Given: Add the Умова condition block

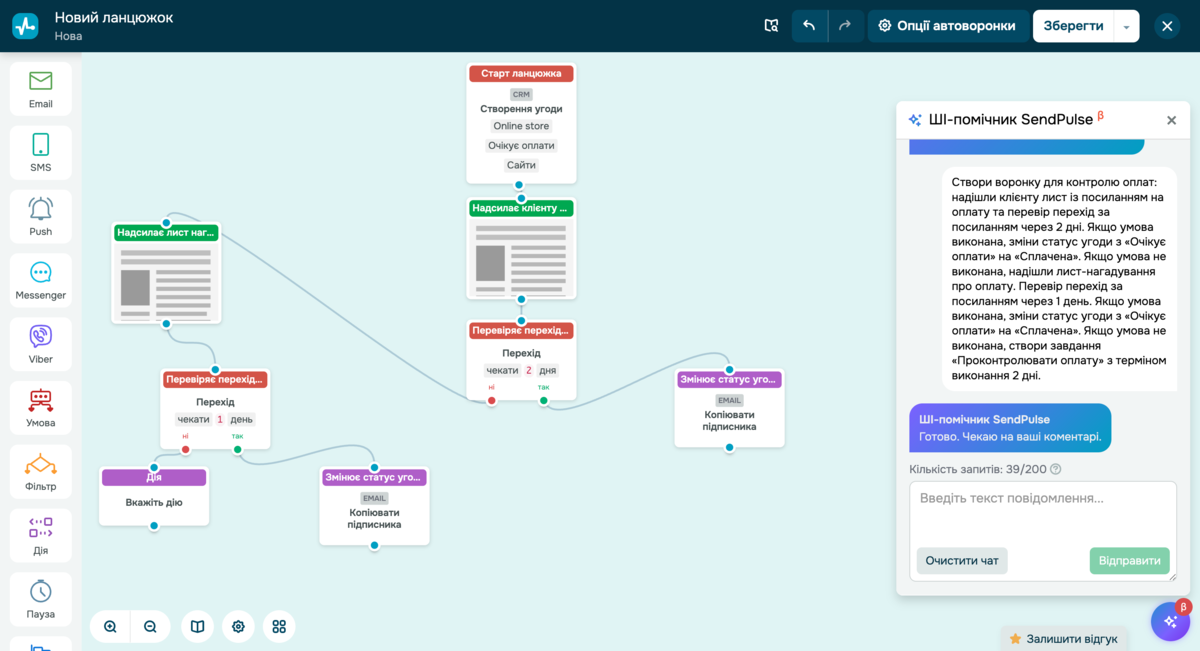Looking at the screenshot, I should [x=41, y=408].
